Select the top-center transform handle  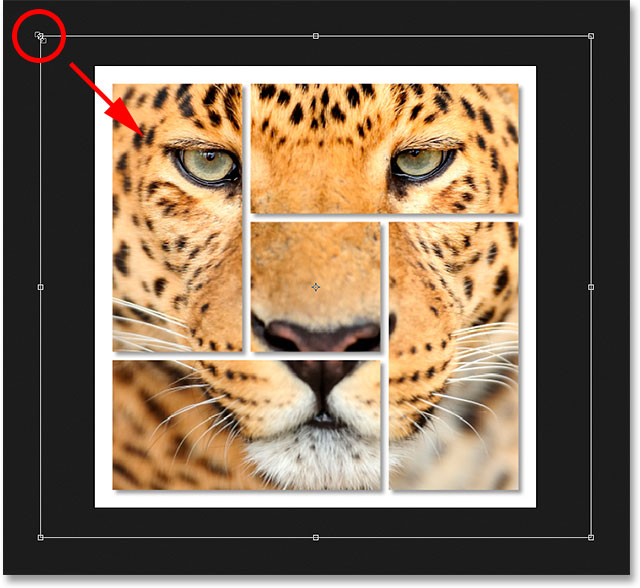[x=316, y=36]
